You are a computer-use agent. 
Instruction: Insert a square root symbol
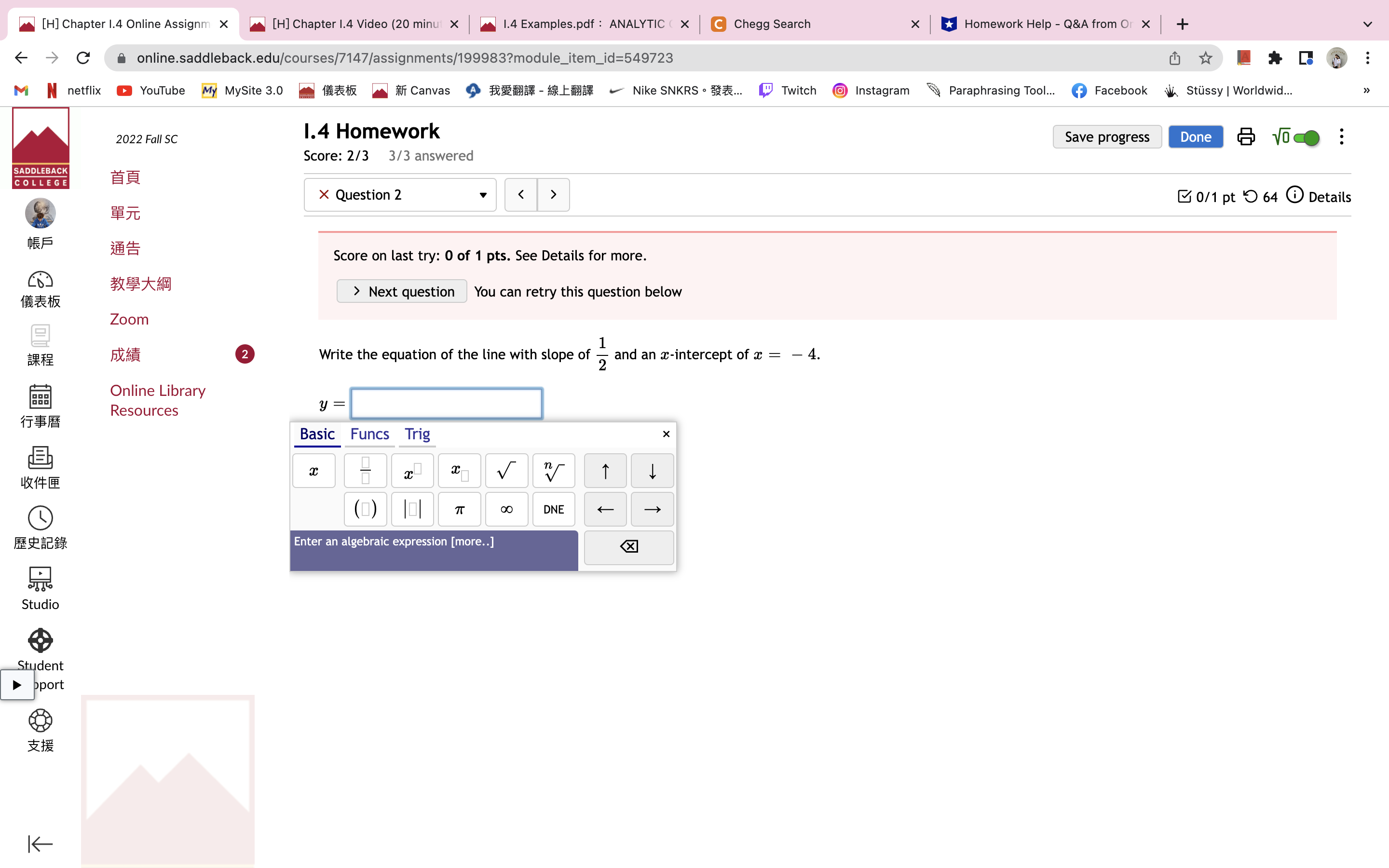tap(505, 470)
